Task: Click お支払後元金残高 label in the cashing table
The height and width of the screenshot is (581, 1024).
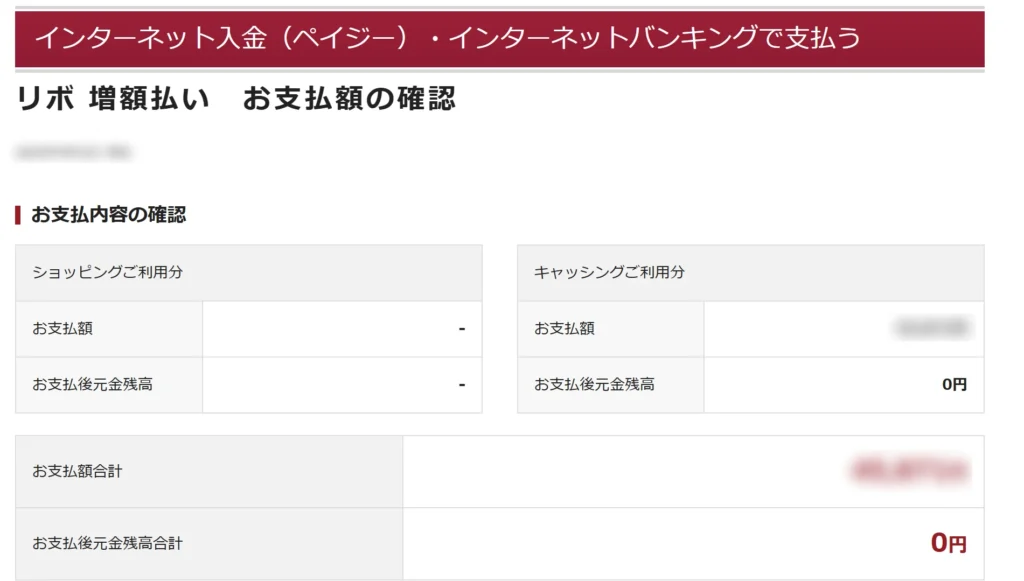Action: coord(594,384)
